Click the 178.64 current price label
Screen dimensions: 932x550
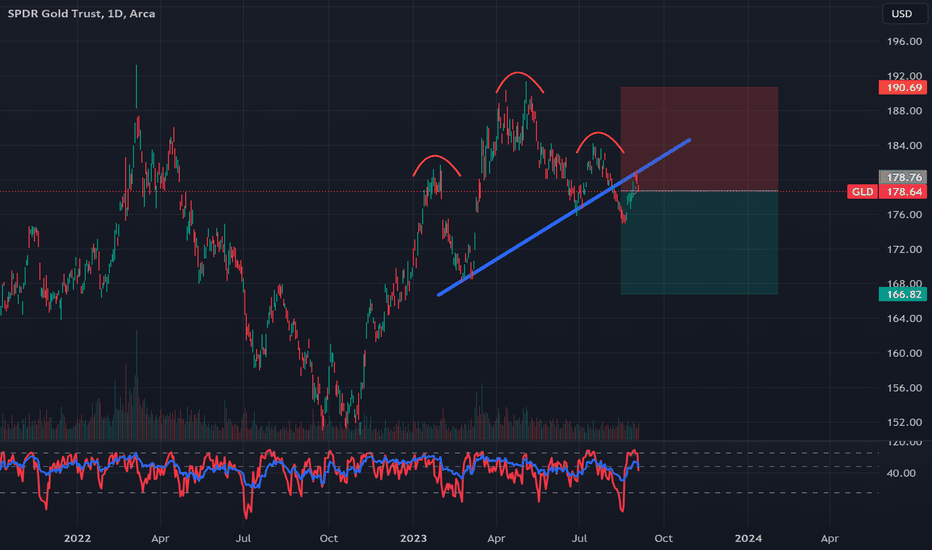[x=902, y=191]
